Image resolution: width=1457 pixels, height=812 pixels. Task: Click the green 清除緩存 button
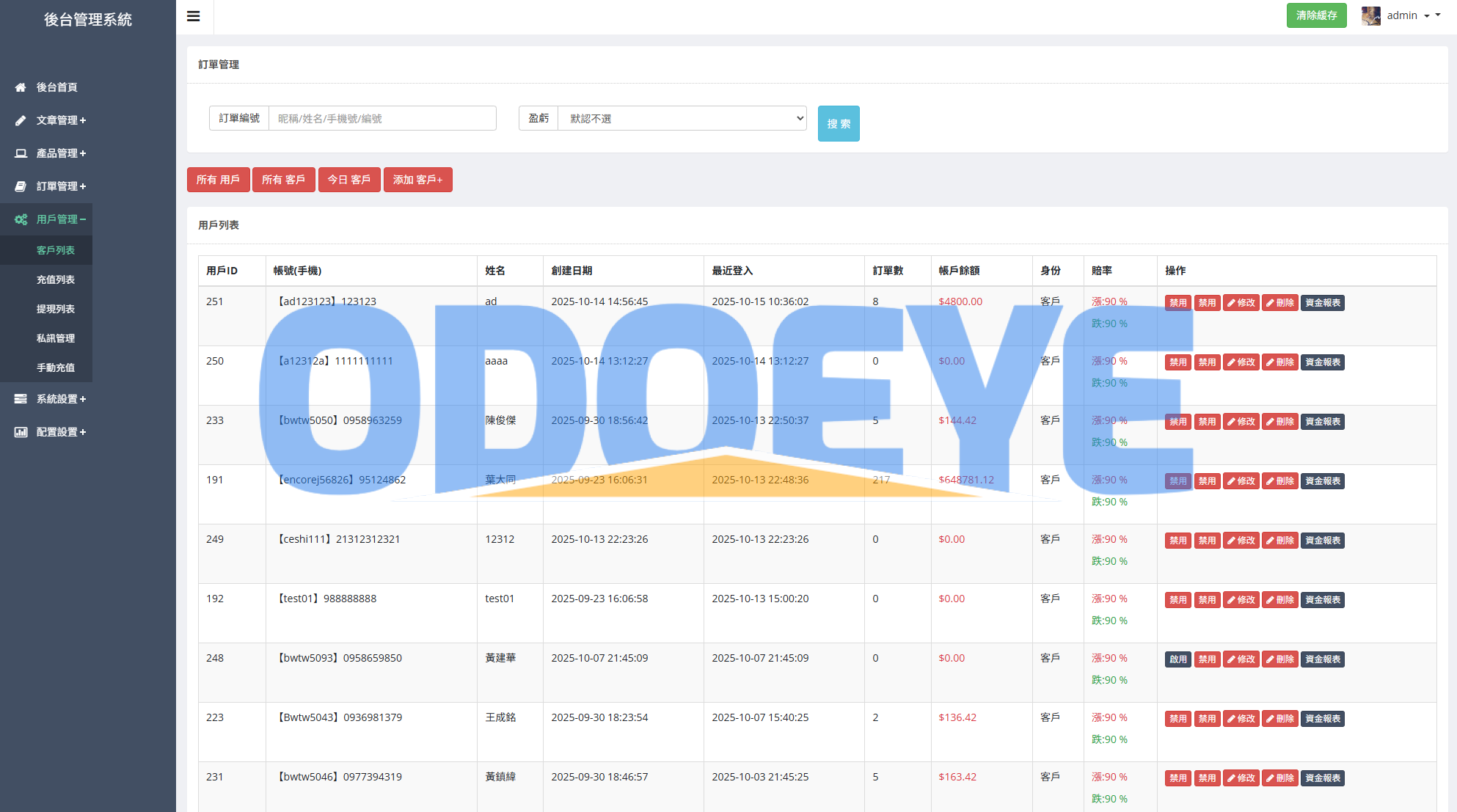[1316, 15]
